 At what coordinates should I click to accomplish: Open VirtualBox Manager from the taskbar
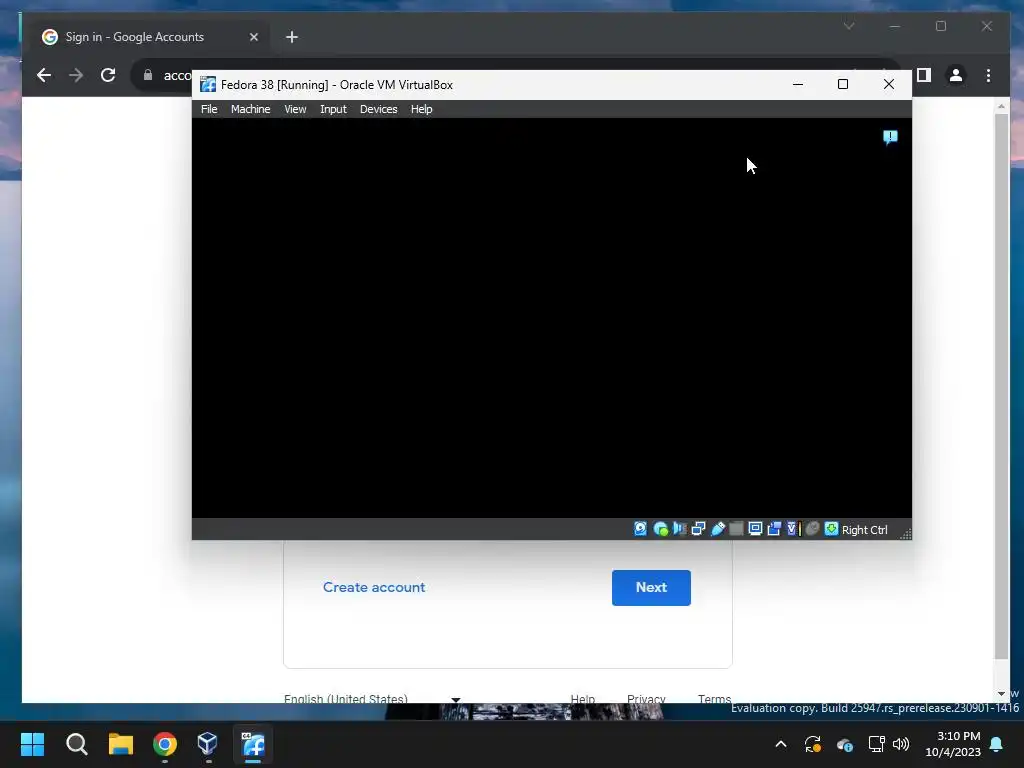point(208,744)
